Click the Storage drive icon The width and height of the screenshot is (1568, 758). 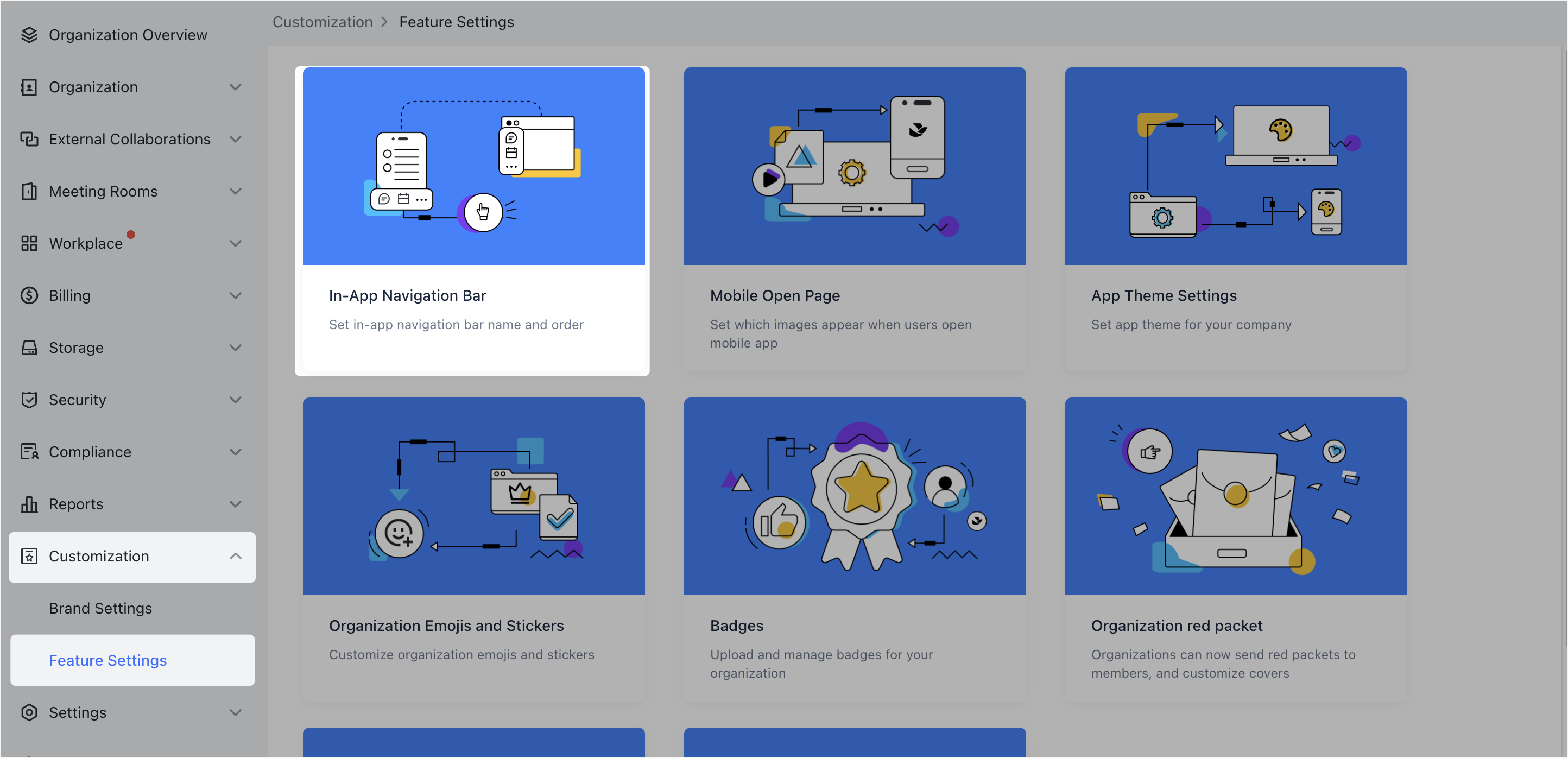[29, 348]
